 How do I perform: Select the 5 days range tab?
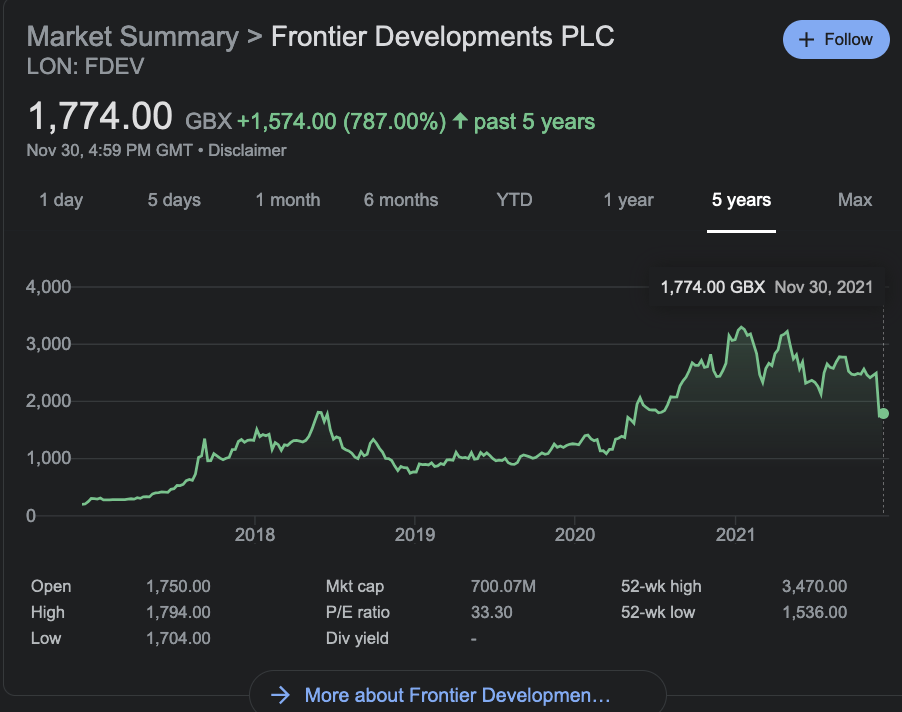174,200
